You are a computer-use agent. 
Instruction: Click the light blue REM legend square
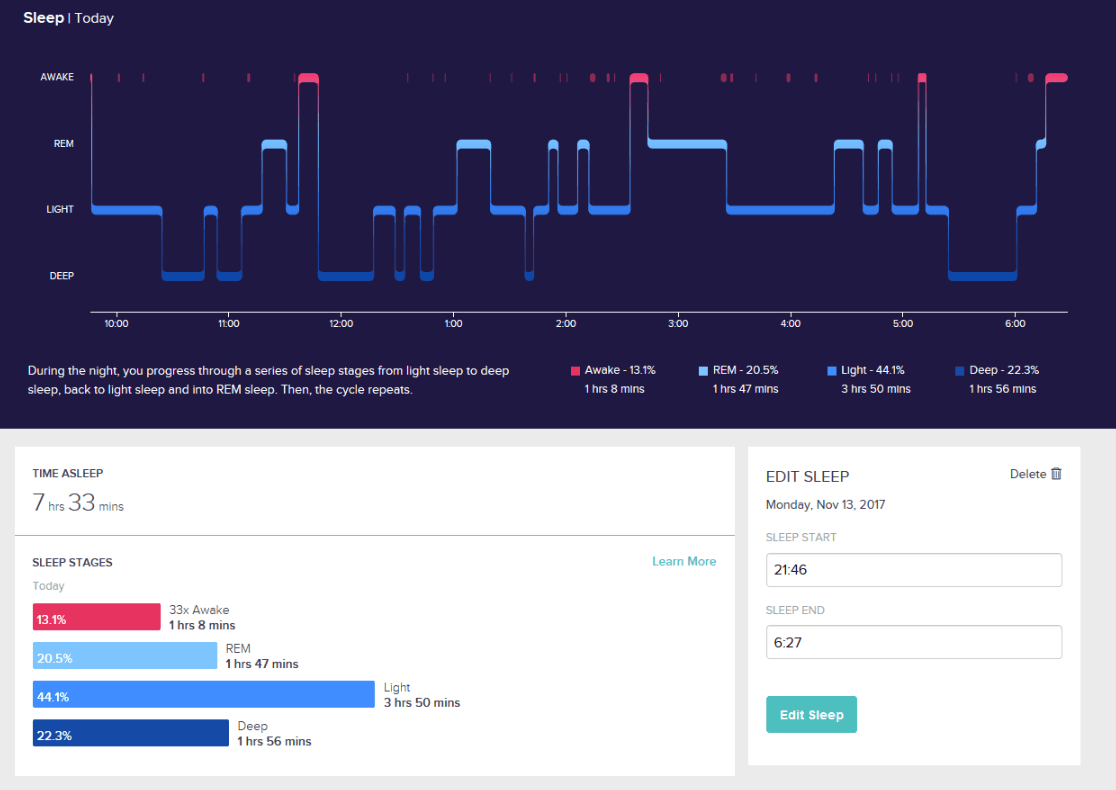coord(703,371)
